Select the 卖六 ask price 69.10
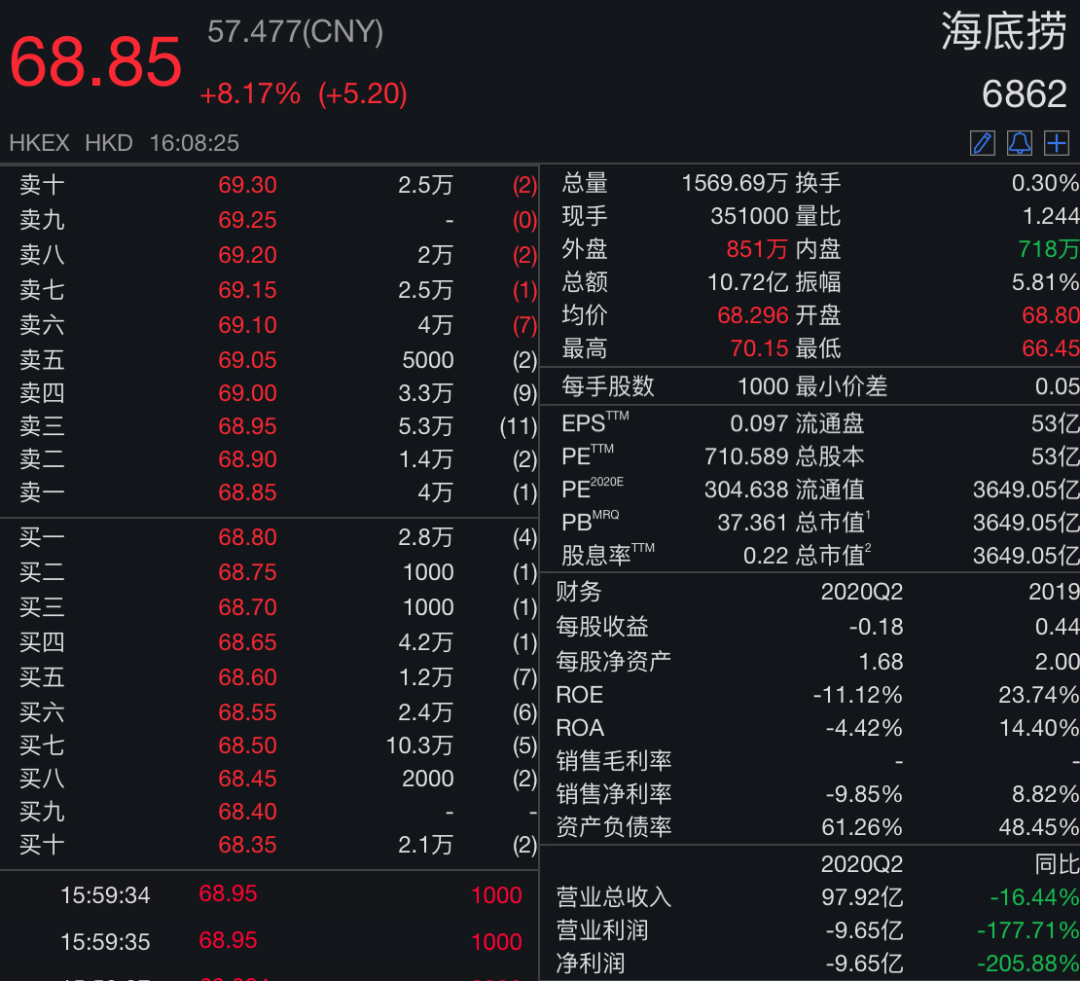Viewport: 1080px width, 981px height. point(247,325)
